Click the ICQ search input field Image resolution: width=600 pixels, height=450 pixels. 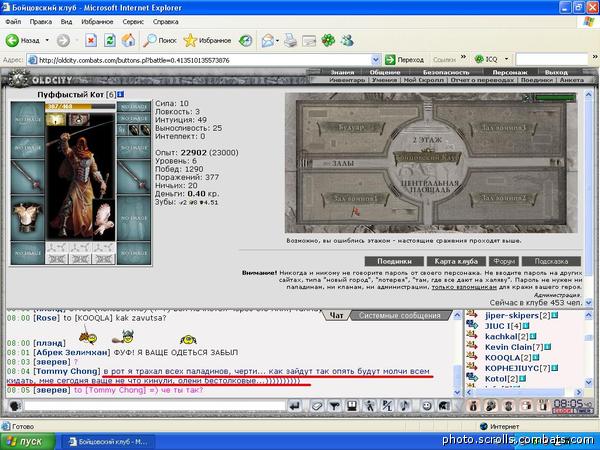tap(551, 59)
